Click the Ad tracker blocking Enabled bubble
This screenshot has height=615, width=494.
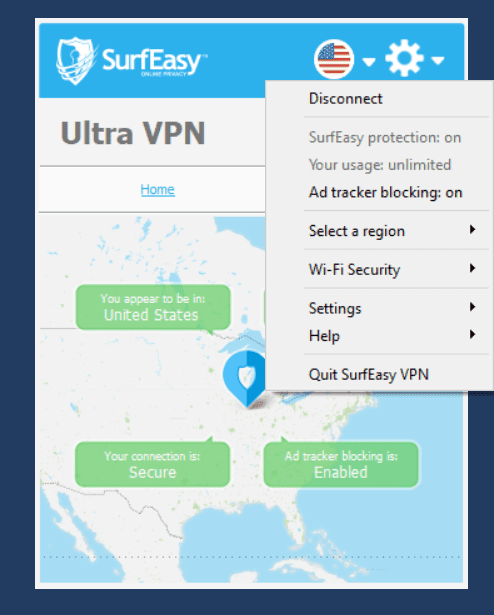coord(341,464)
